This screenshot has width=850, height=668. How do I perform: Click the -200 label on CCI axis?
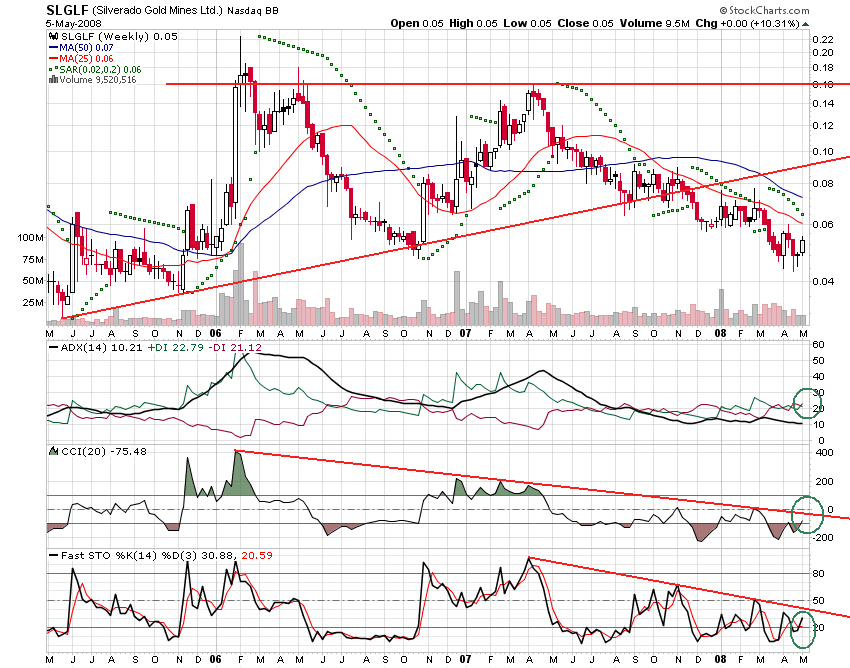coord(822,537)
